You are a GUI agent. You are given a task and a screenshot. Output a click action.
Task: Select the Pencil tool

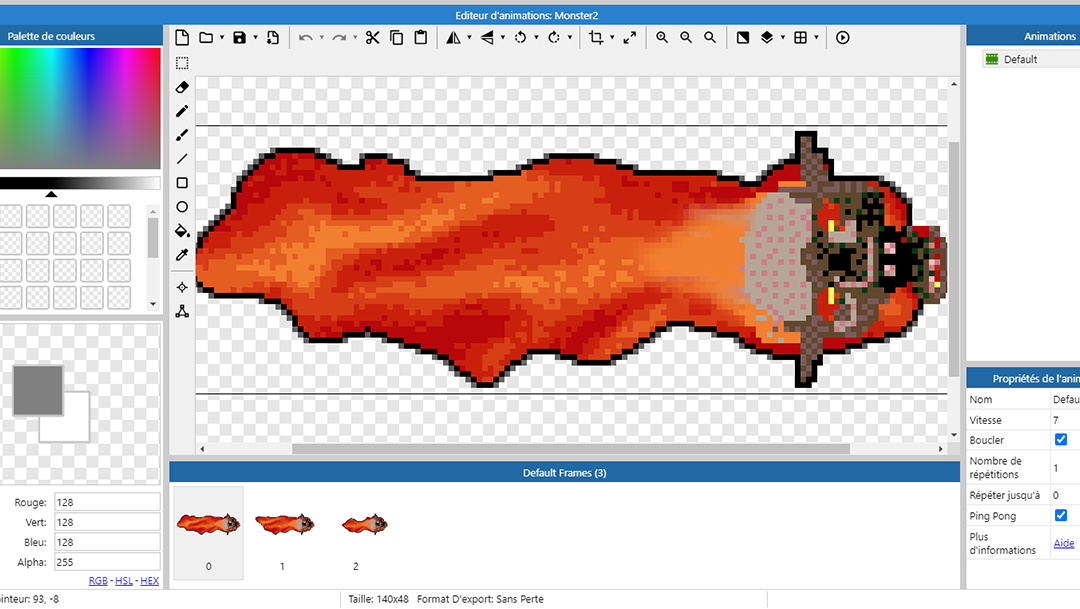[182, 111]
